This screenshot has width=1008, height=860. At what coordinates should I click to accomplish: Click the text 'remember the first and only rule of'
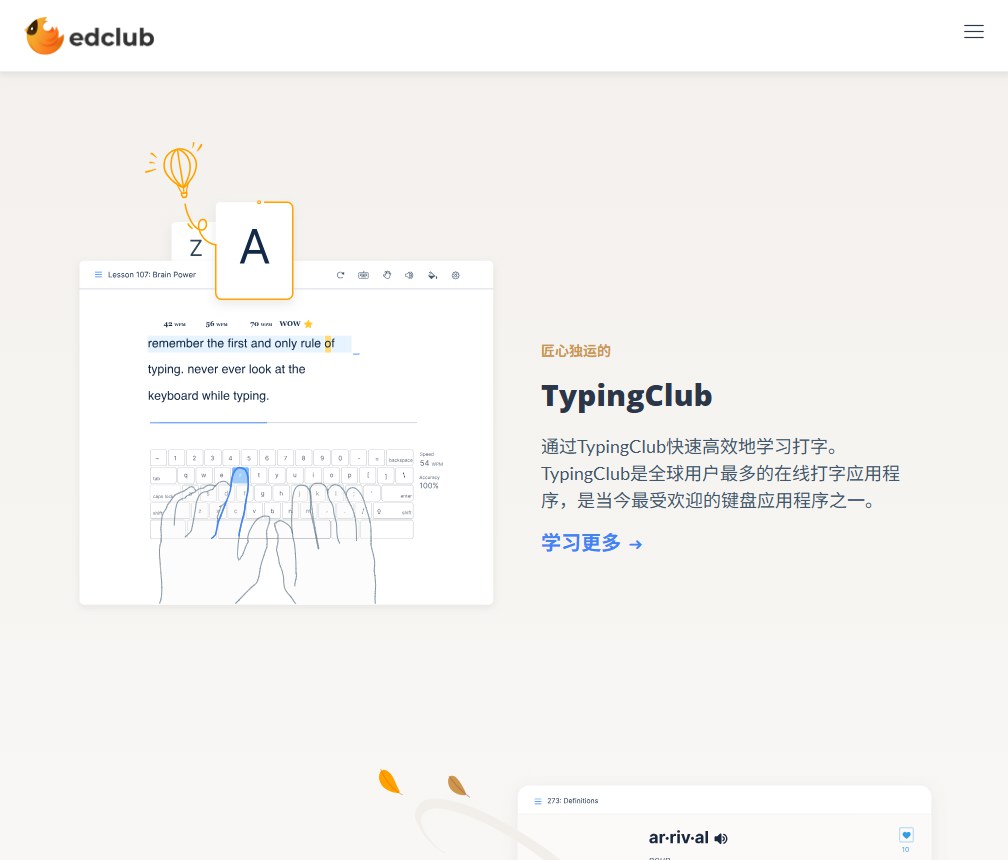click(241, 343)
